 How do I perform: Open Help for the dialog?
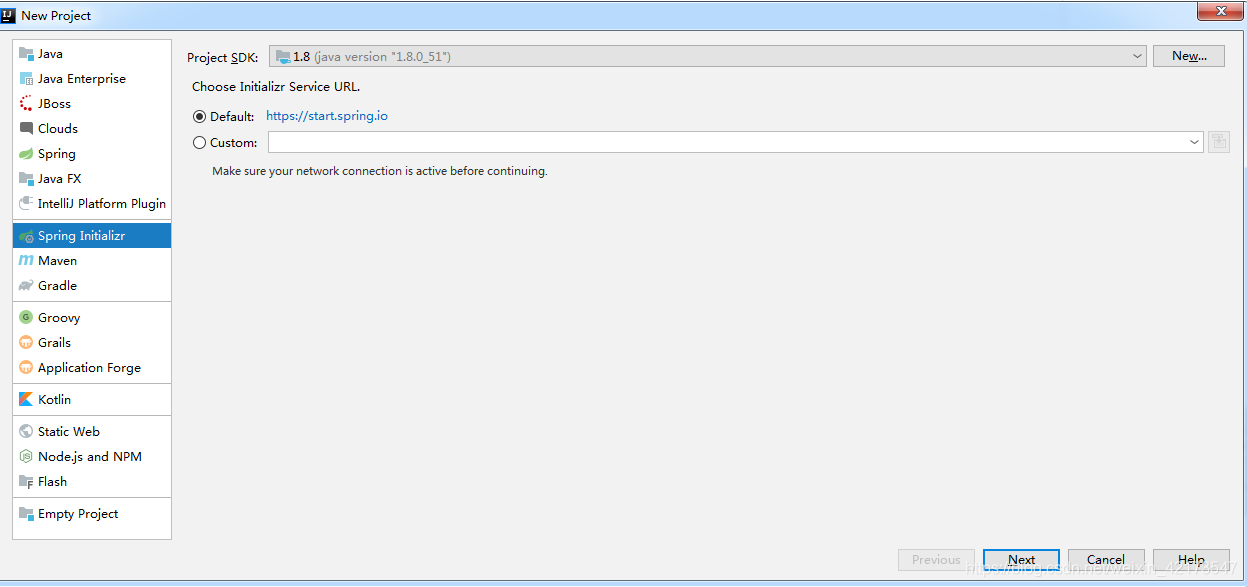click(1191, 560)
